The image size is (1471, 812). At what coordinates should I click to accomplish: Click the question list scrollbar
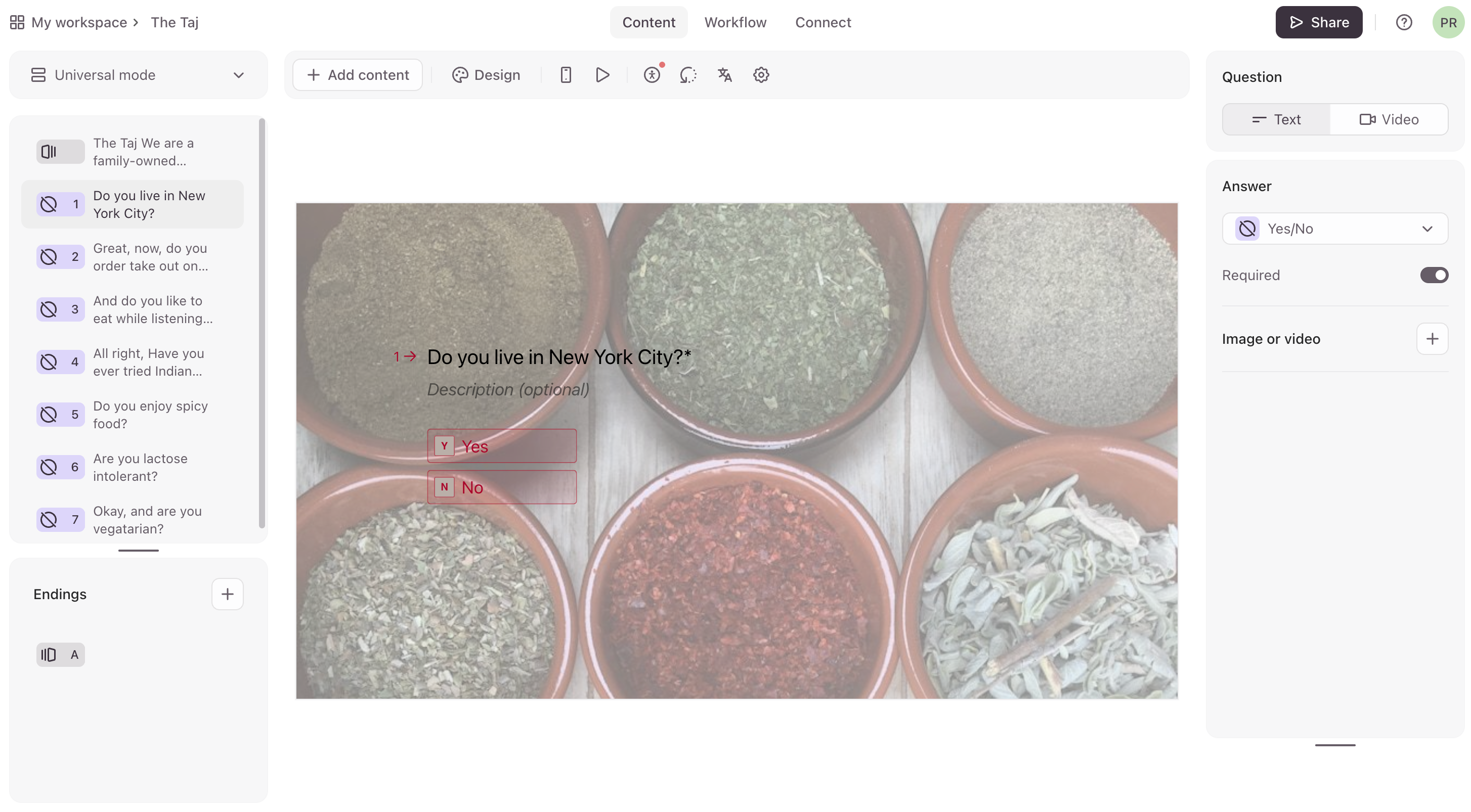[x=262, y=323]
